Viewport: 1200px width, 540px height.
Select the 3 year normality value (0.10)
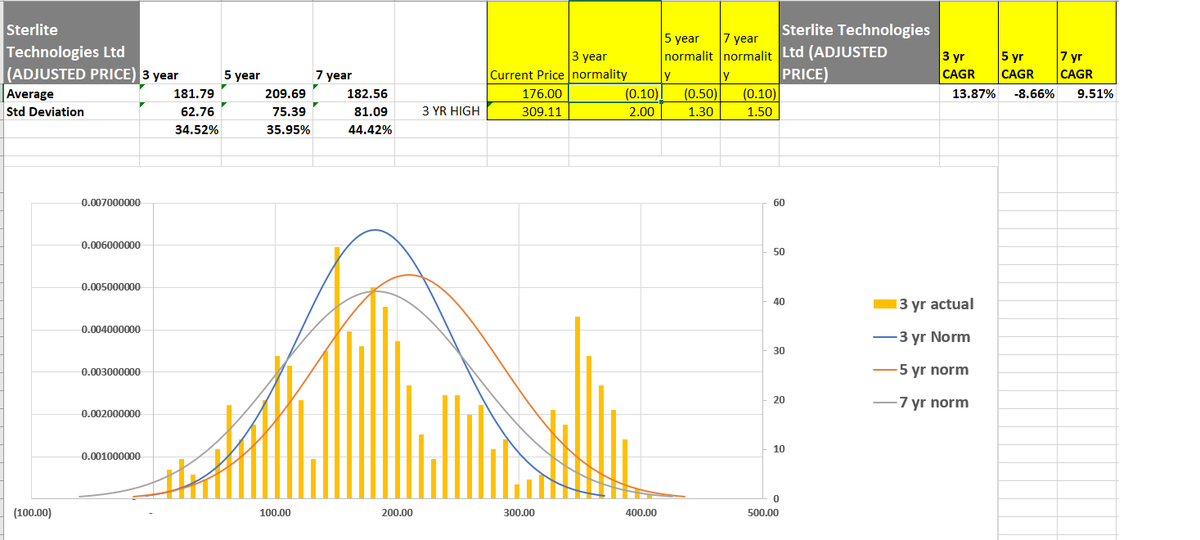614,94
